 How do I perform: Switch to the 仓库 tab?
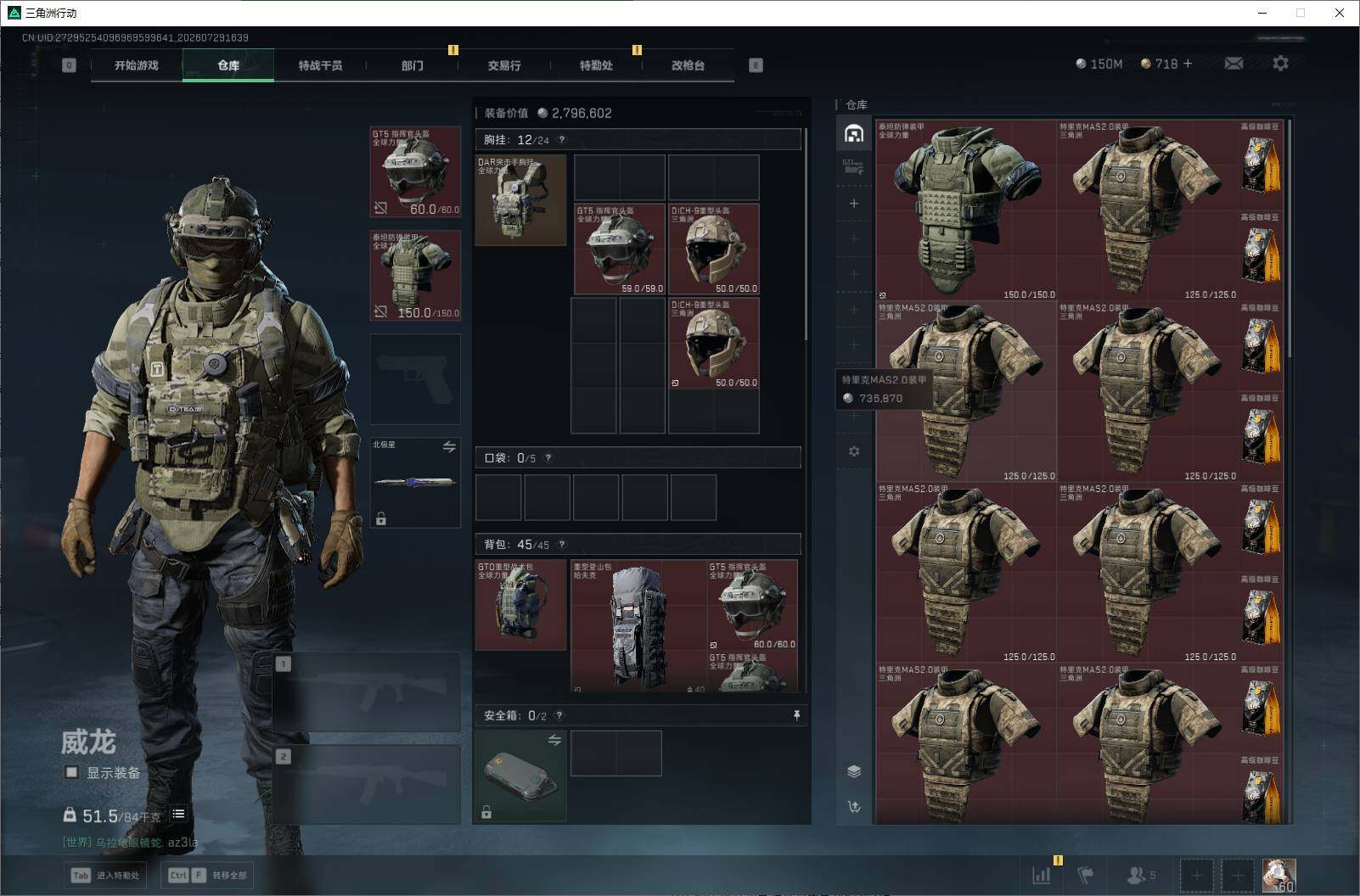click(228, 65)
